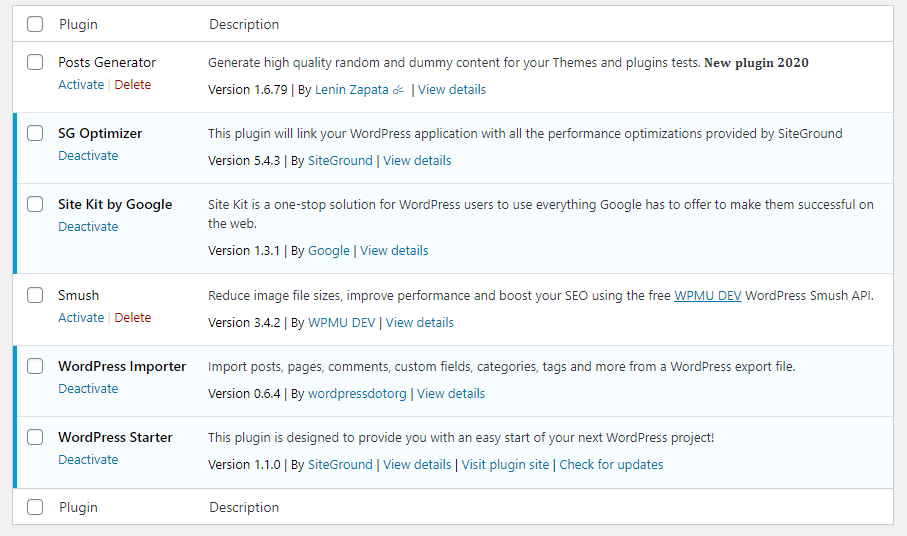This screenshot has width=907, height=536.
Task: Activate the Posts Generator plugin
Action: pos(81,85)
